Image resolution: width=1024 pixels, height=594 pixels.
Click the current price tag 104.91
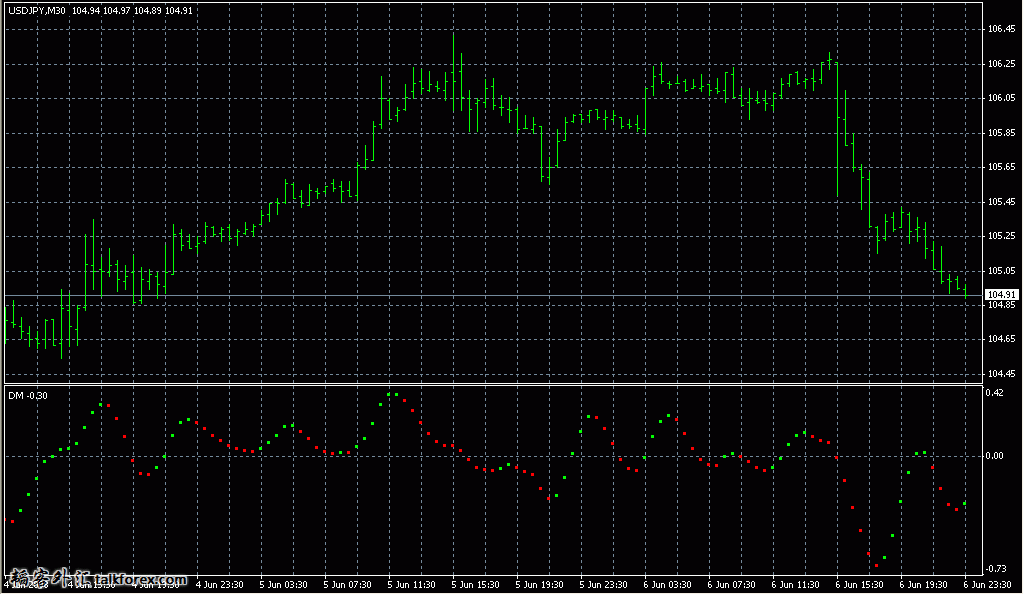[x=1001, y=294]
